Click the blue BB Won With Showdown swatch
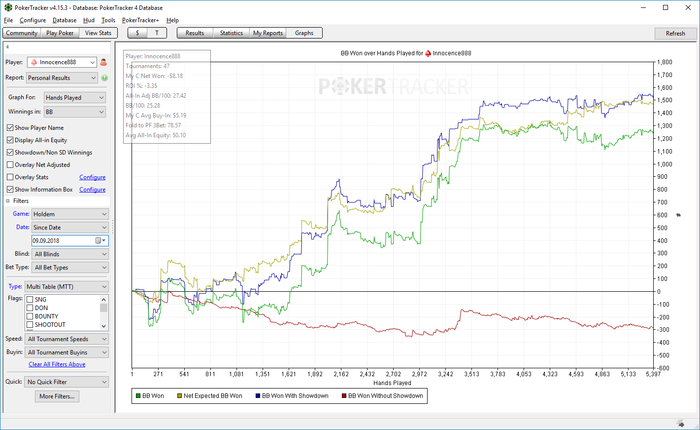Image resolution: width=700 pixels, height=430 pixels. [x=258, y=396]
